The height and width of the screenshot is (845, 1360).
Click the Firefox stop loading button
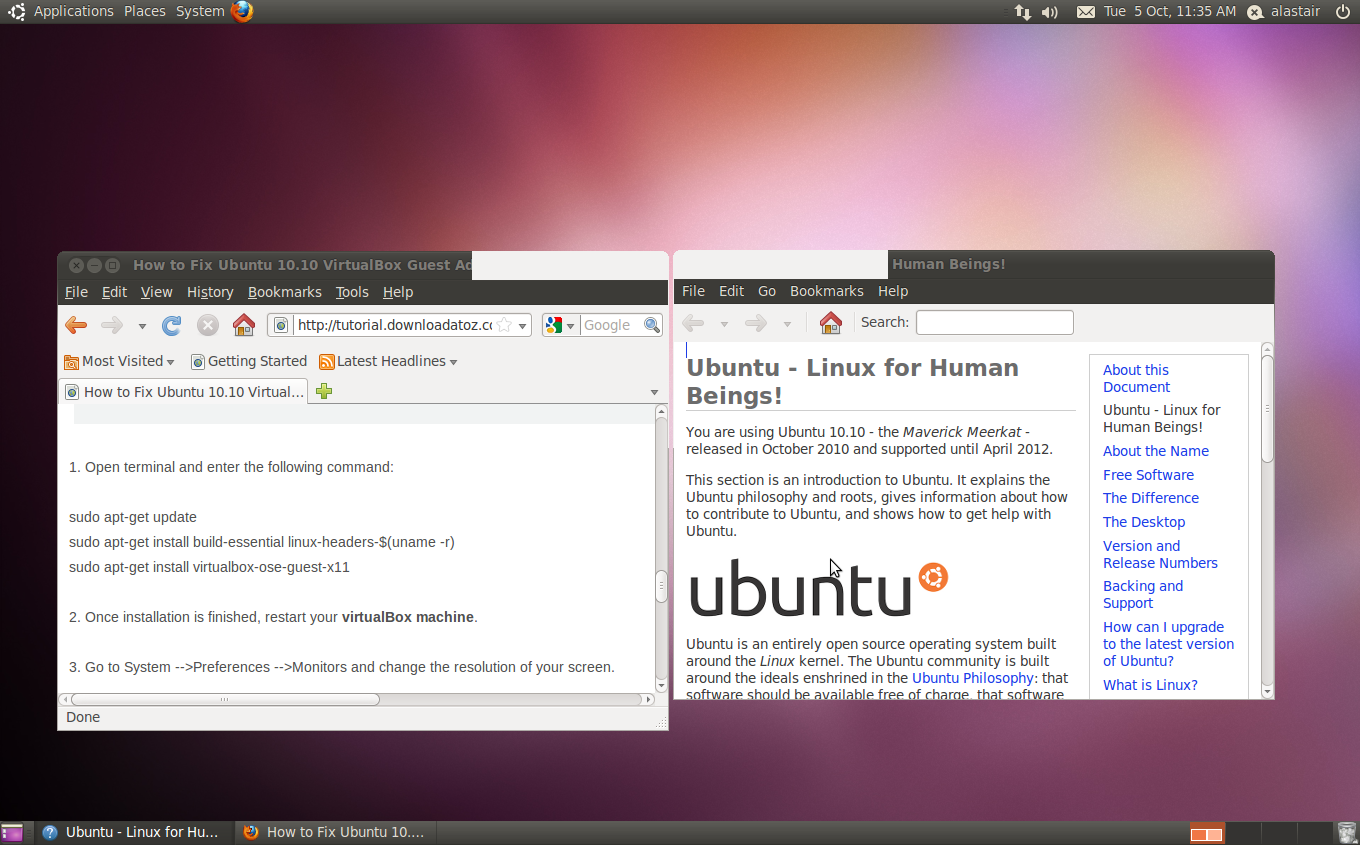click(x=207, y=325)
